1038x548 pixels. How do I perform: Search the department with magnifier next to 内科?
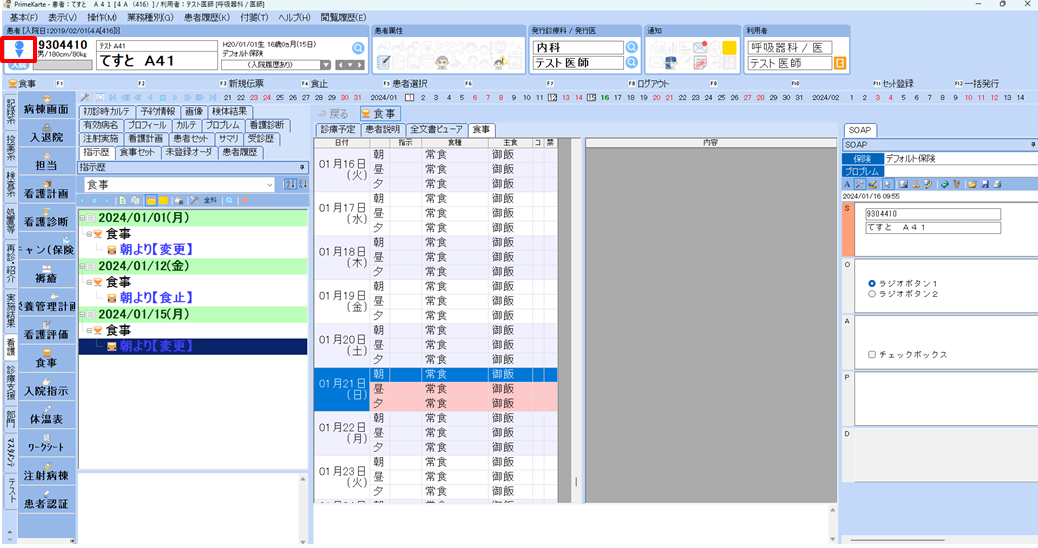click(x=632, y=47)
